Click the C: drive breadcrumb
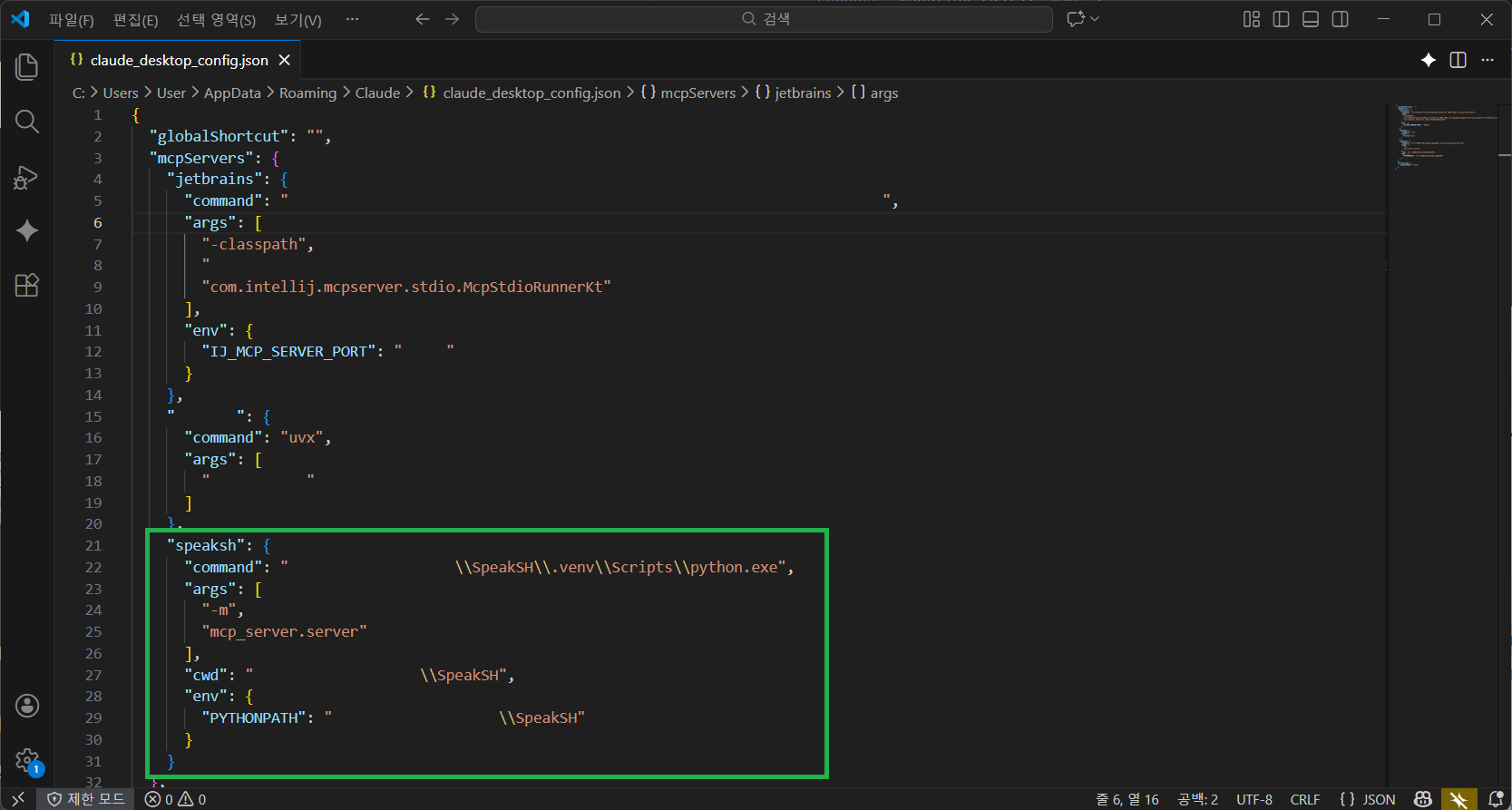 [79, 93]
